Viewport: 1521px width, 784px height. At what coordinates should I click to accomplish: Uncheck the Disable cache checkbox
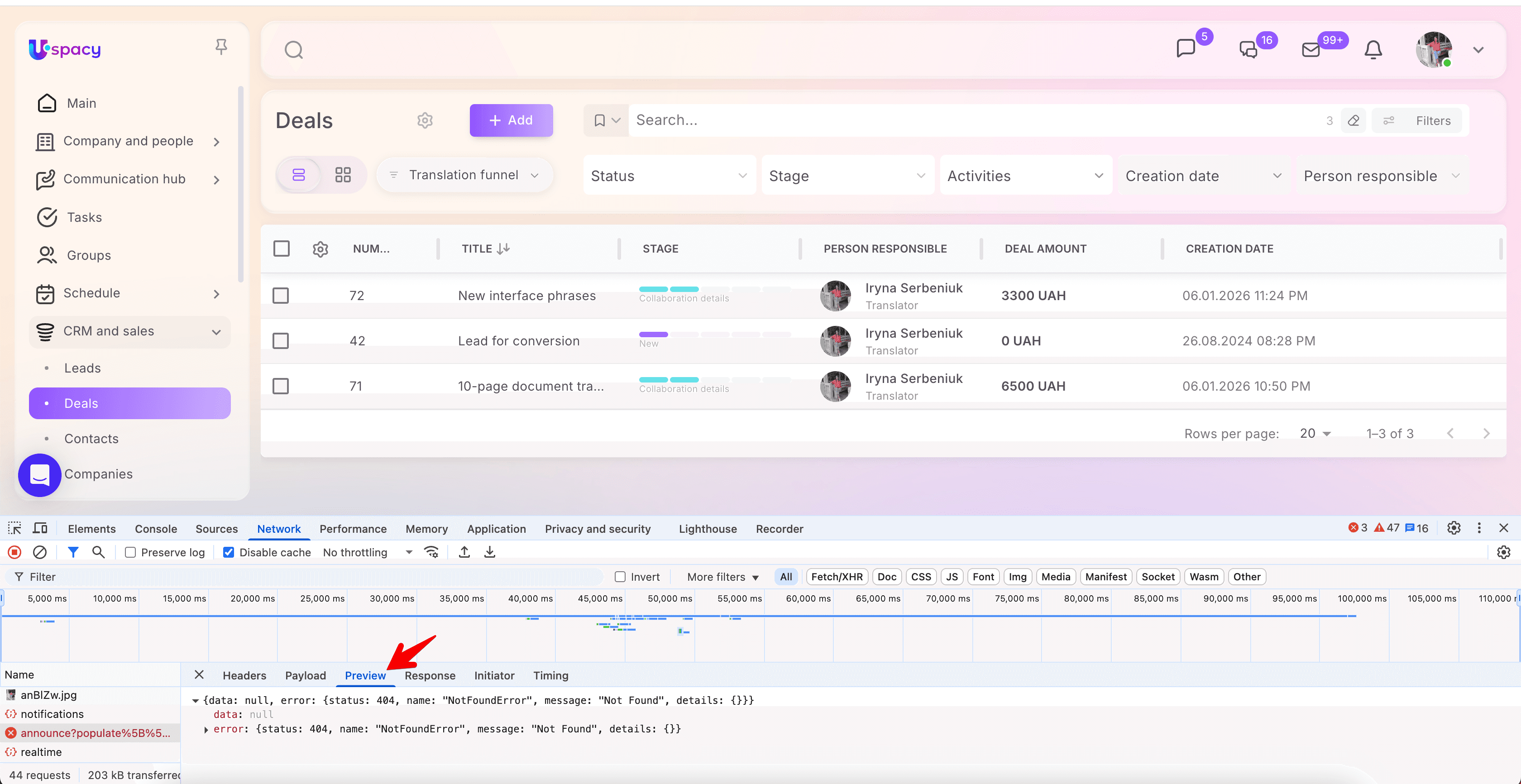coord(229,552)
